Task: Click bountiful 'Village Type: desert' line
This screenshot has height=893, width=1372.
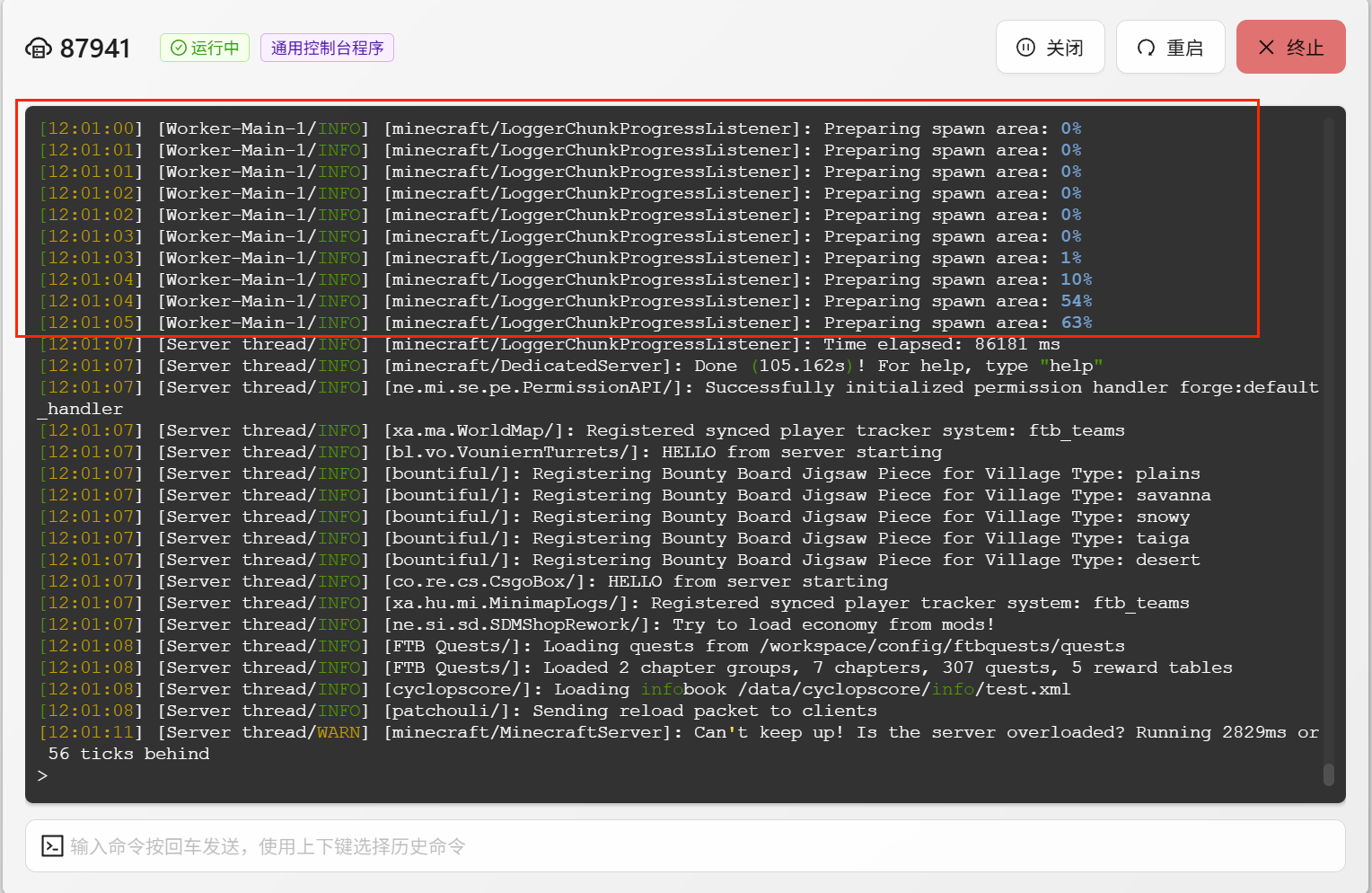Action: [620, 560]
